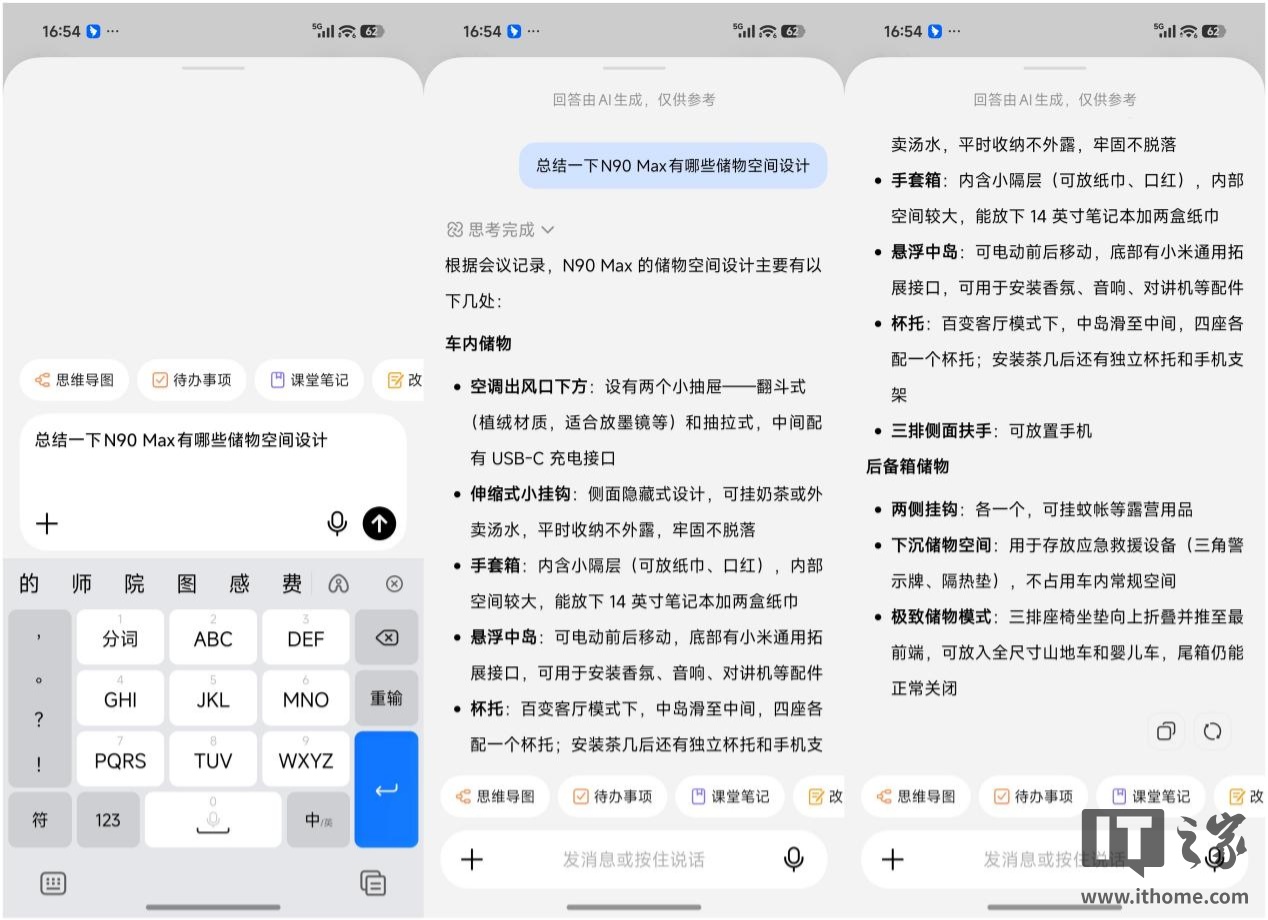
Task: Select 课堂笔记 chip in middle screen
Action: click(x=730, y=796)
